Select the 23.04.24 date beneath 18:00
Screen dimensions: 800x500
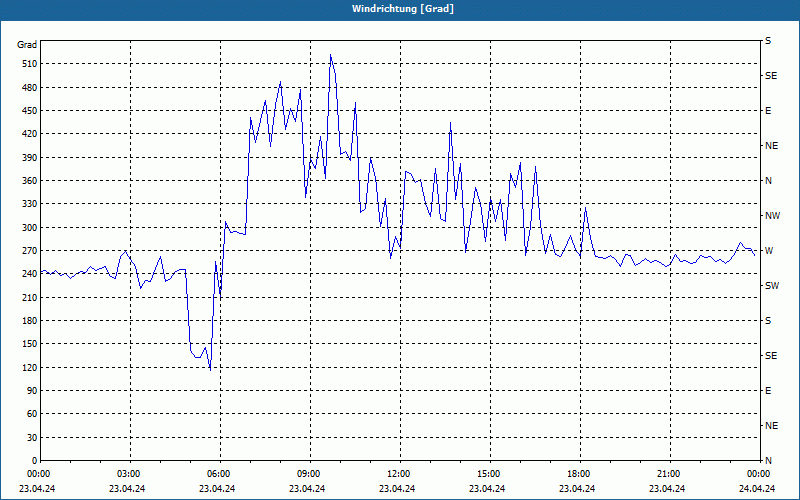[x=577, y=488]
